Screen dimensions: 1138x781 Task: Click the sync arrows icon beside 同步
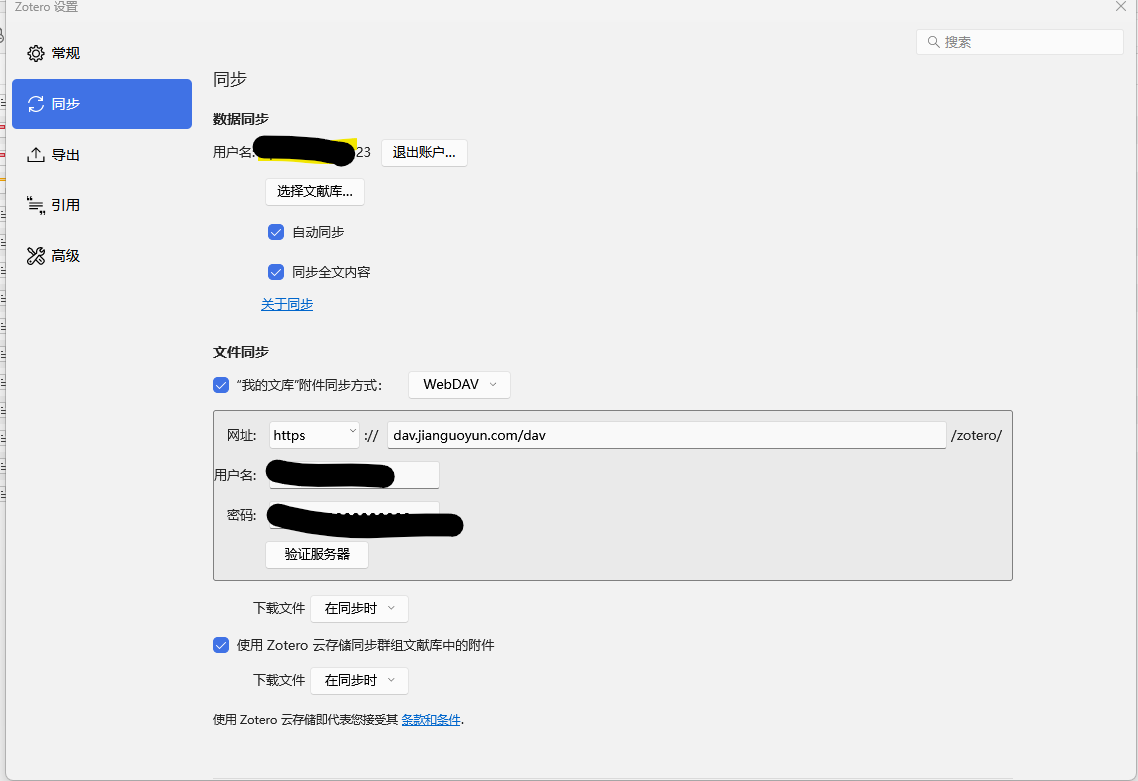point(36,104)
